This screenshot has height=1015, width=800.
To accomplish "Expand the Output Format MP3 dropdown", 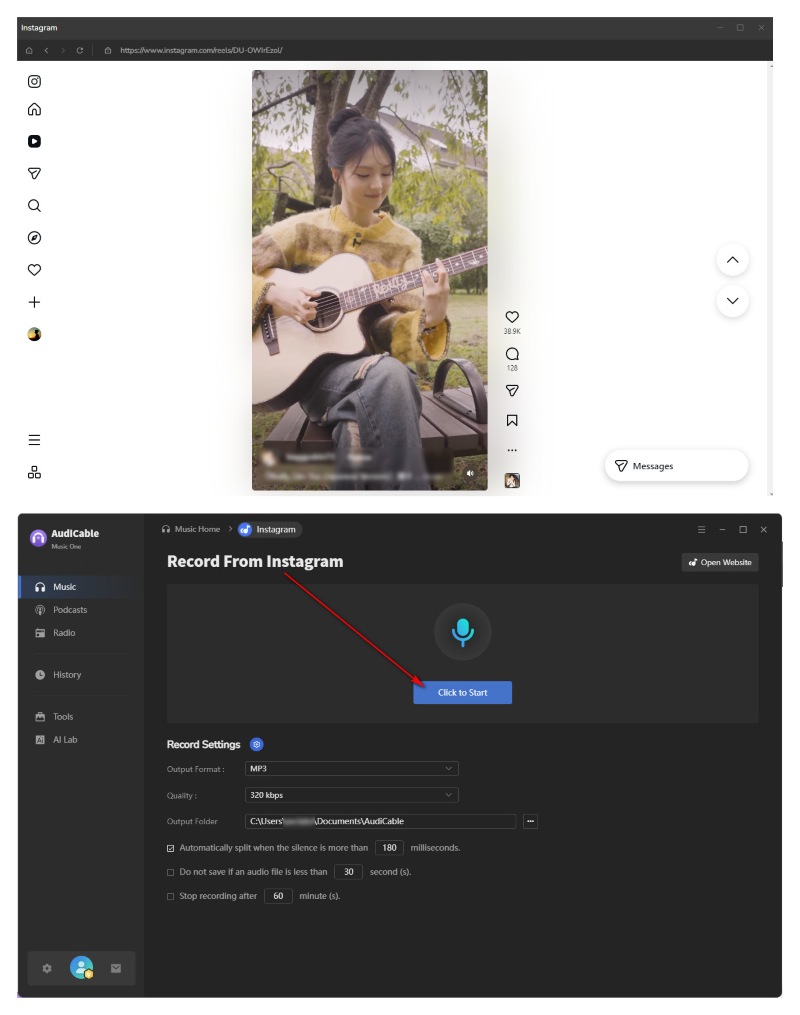I will pos(351,769).
